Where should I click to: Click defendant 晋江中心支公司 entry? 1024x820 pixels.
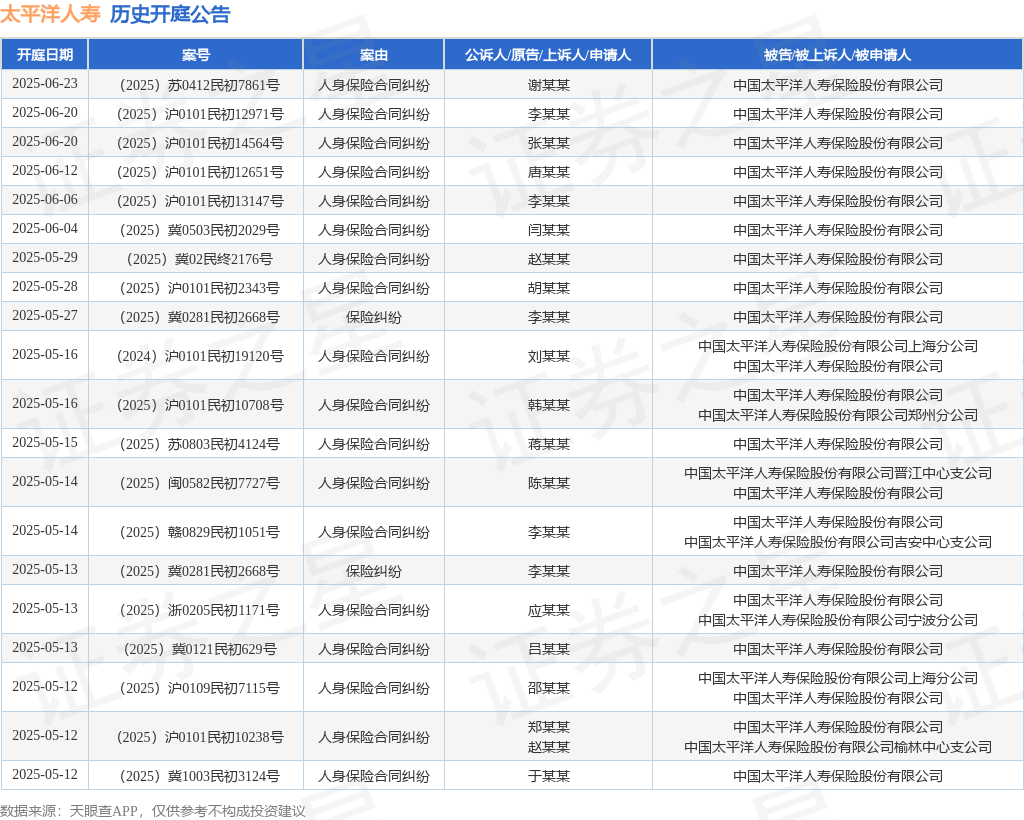(x=837, y=473)
